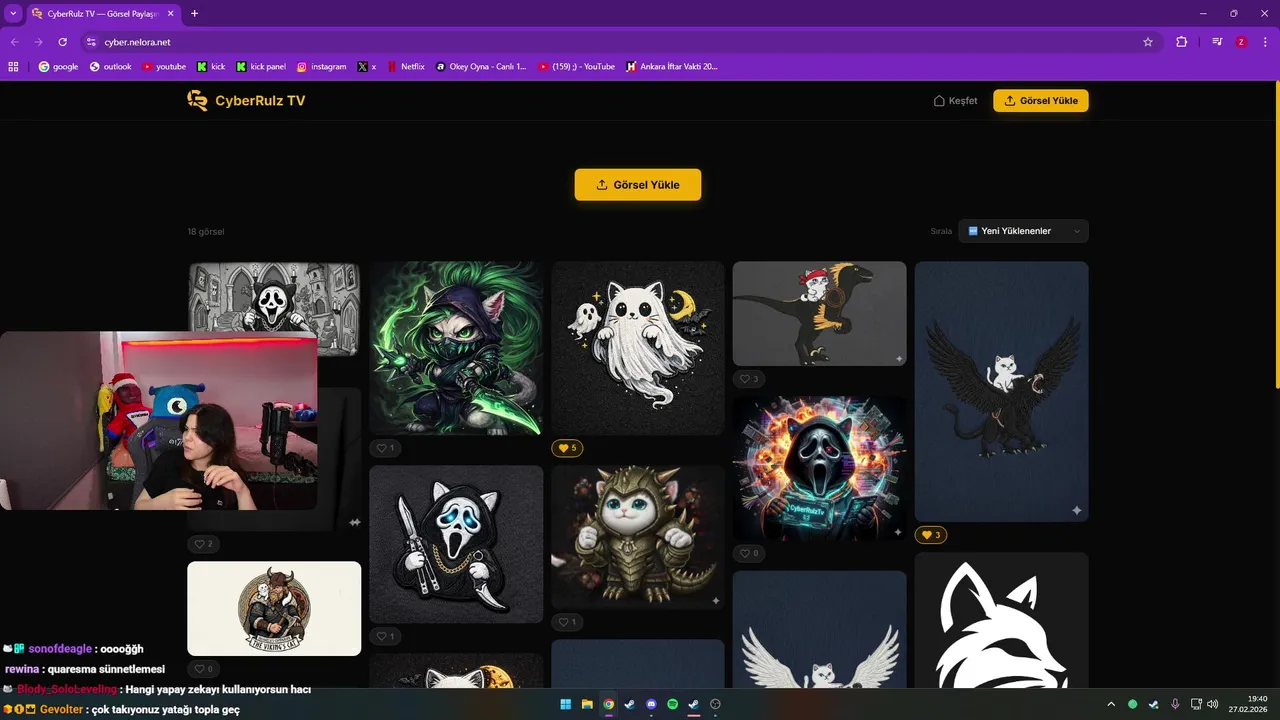Image resolution: width=1280 pixels, height=720 pixels.
Task: Open the white ghost cat thumbnail
Action: tap(638, 348)
